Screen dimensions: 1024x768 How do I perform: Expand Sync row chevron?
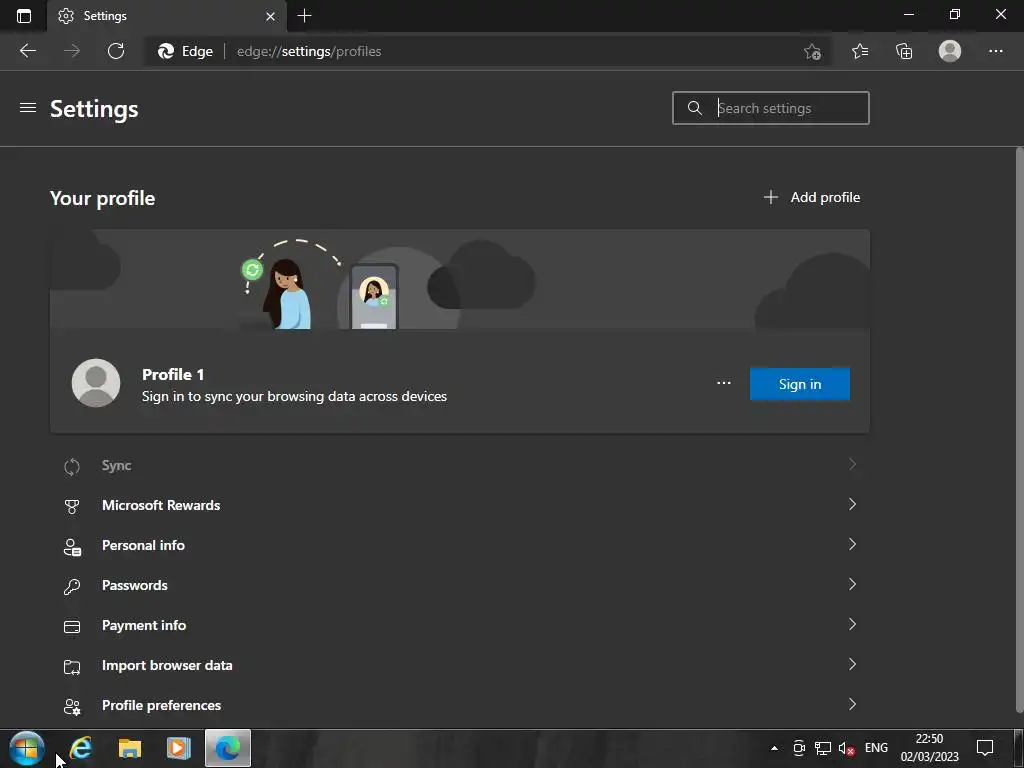tap(852, 464)
